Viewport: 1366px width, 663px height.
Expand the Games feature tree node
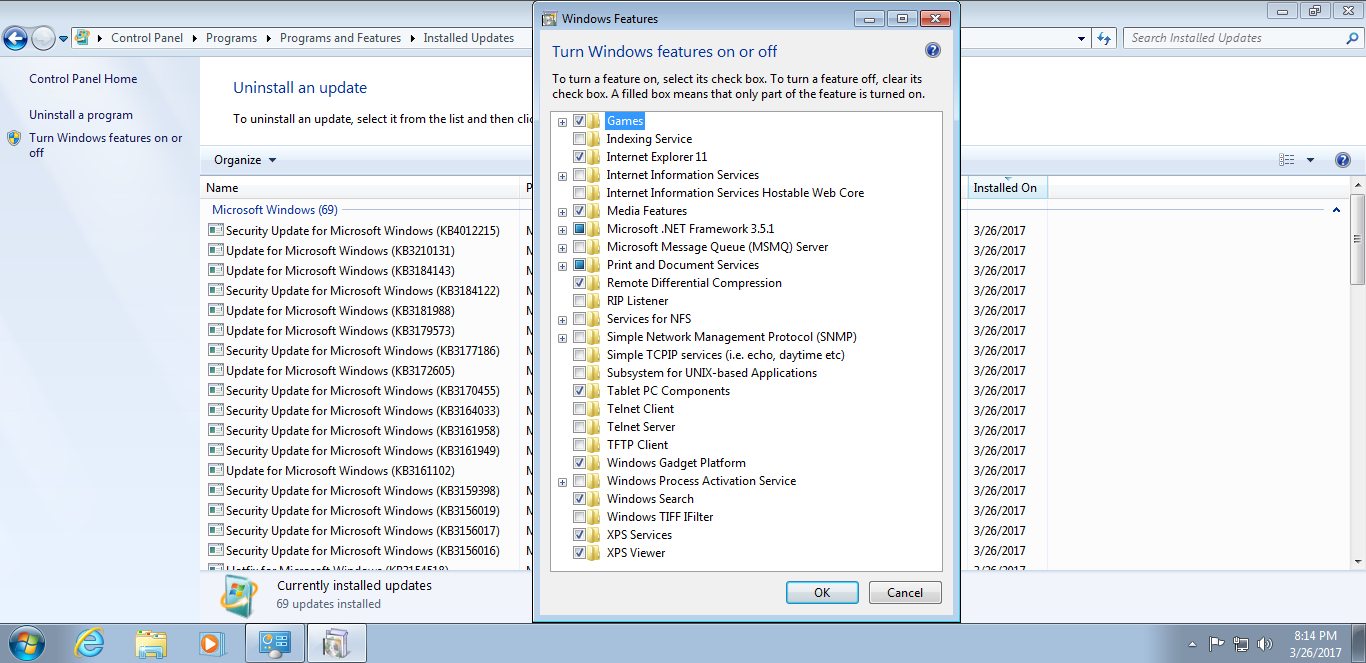coord(562,122)
